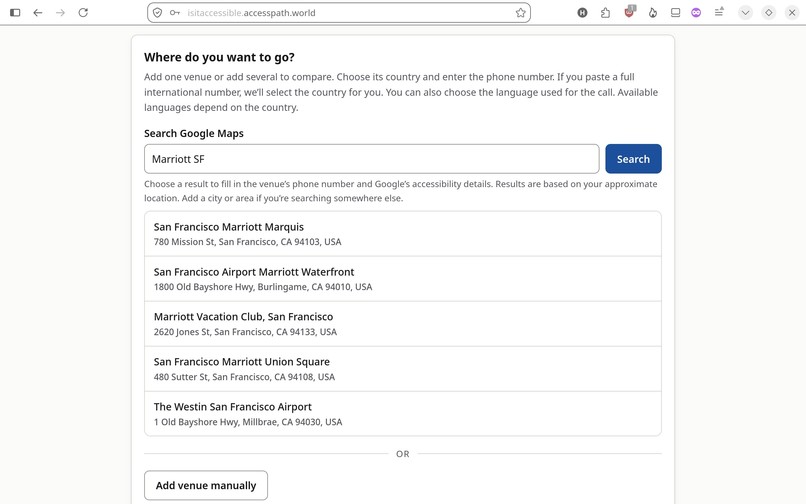Screen dimensions: 806x504
Task: Click the address '780 Mission St, San Francisco'
Action: pos(247,242)
